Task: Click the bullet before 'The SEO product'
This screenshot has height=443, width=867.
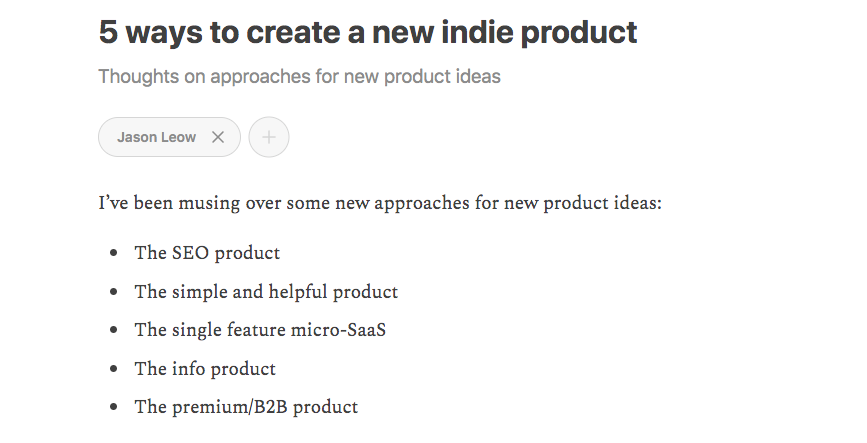Action: pos(115,254)
